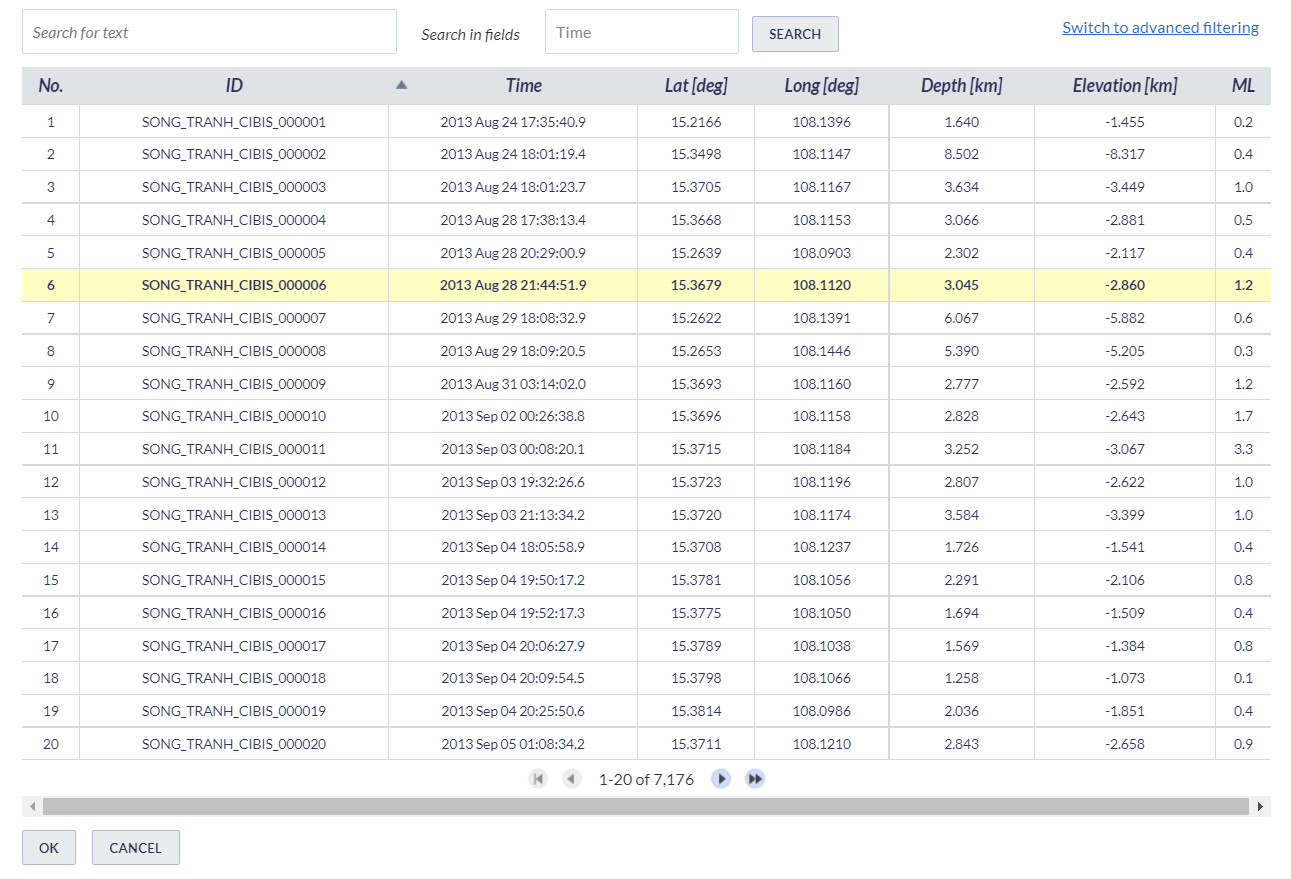Click time cell 2013 Sep 04 18:05:58.9
1291x879 pixels.
(513, 547)
